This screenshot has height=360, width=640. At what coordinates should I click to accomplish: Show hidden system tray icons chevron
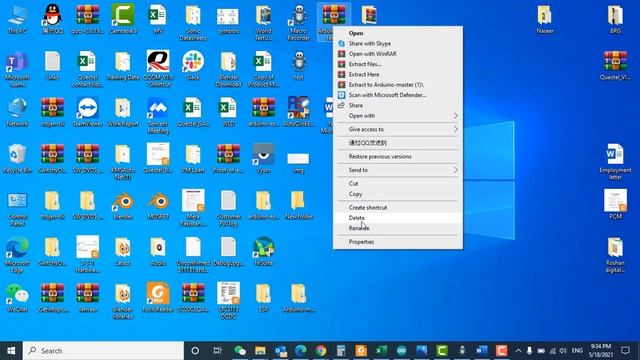click(518, 351)
